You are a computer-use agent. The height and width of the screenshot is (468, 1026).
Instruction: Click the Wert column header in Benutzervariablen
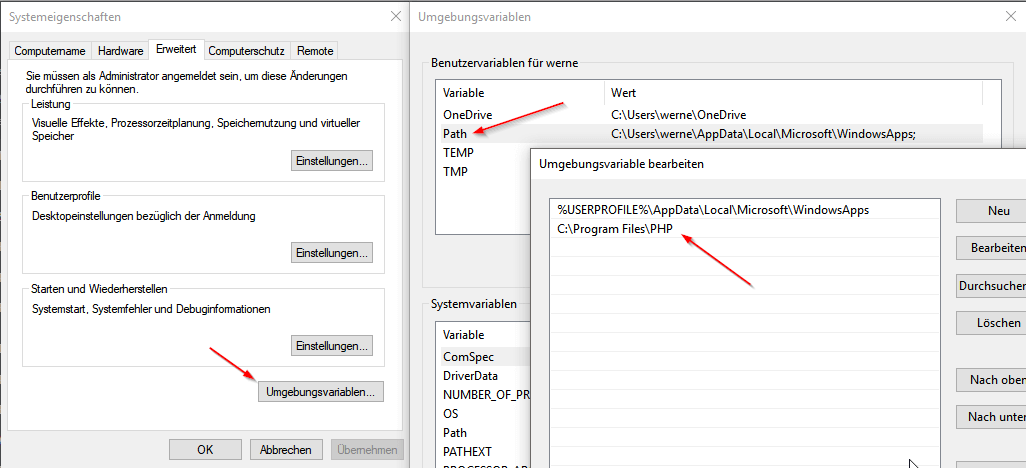tap(624, 92)
